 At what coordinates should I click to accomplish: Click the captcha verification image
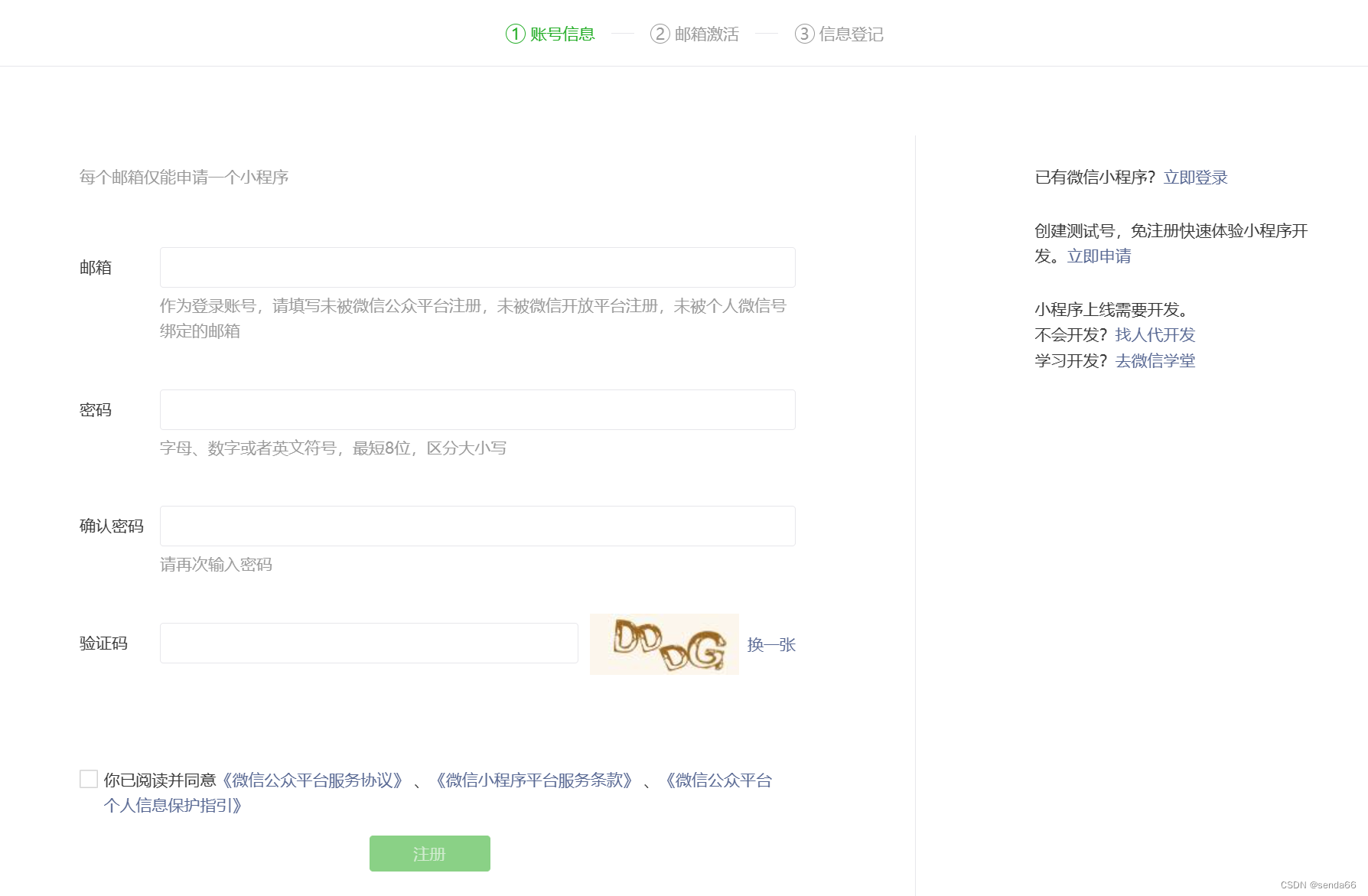[x=663, y=644]
